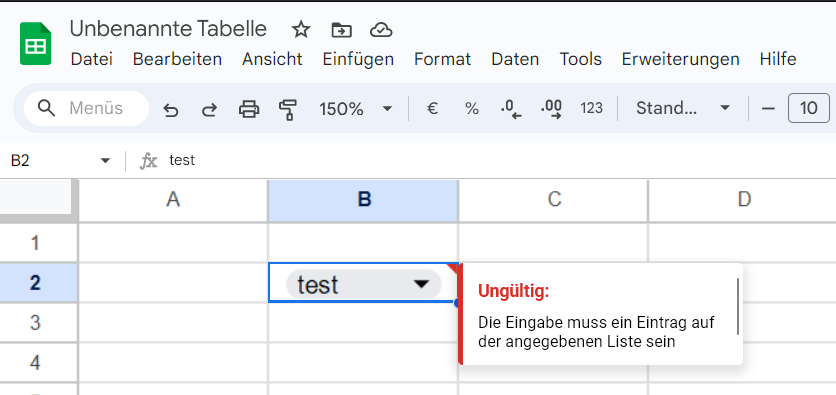This screenshot has width=836, height=395.
Task: Increase decimal places
Action: [x=551, y=109]
